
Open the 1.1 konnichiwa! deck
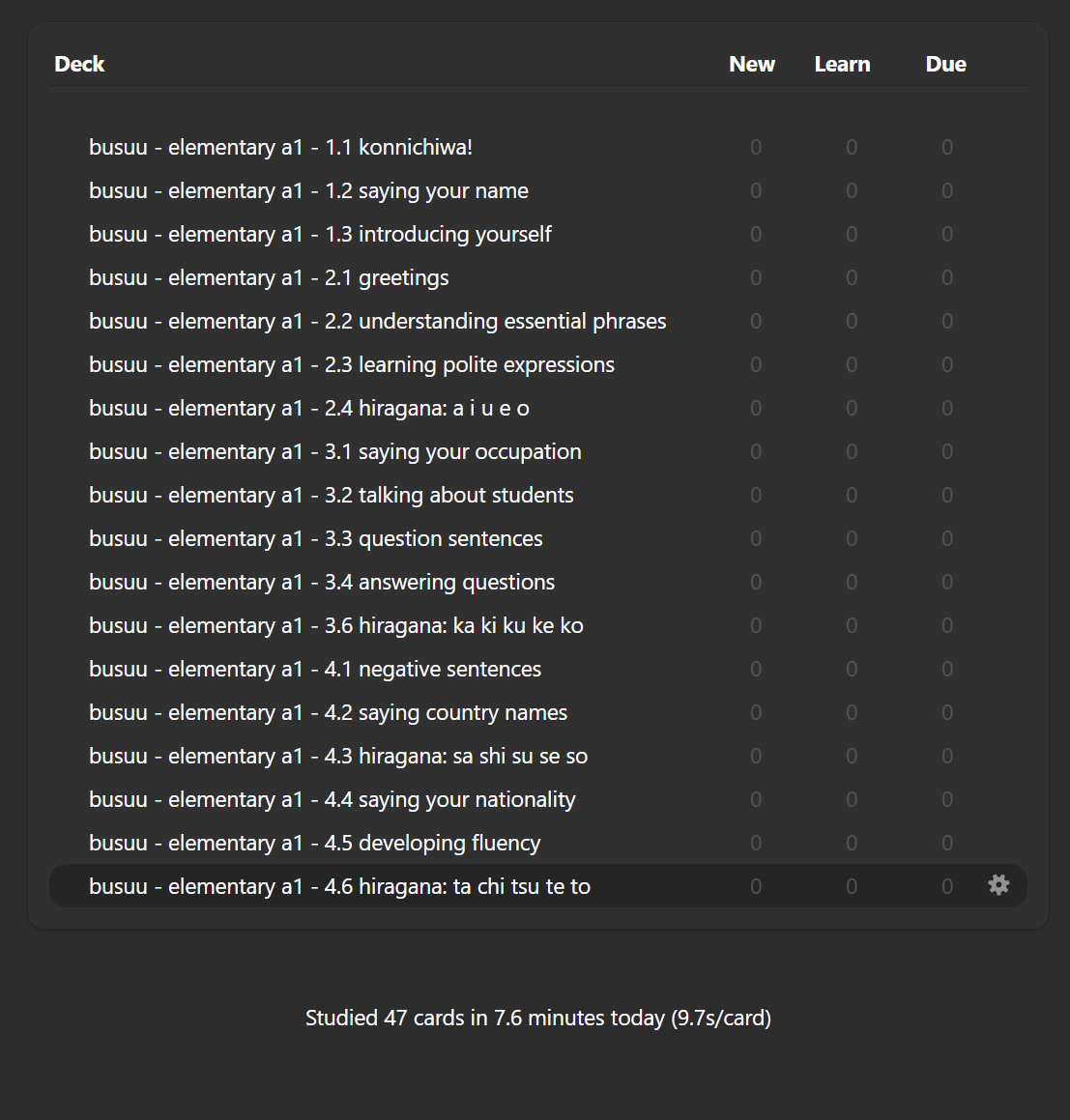[x=280, y=147]
